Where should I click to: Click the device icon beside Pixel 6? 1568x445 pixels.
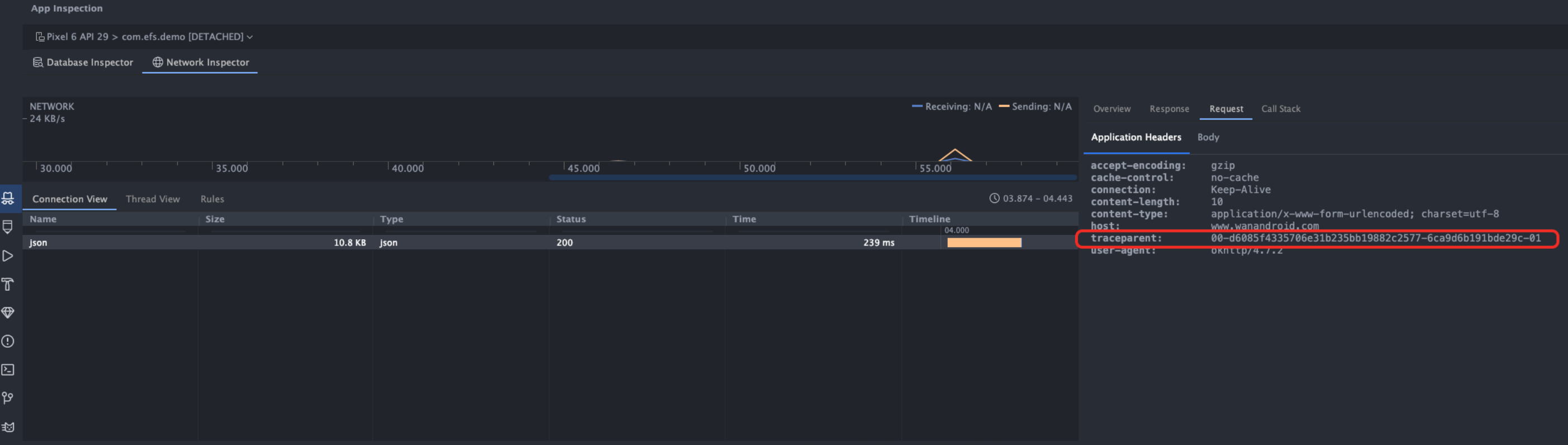pyautogui.click(x=40, y=36)
